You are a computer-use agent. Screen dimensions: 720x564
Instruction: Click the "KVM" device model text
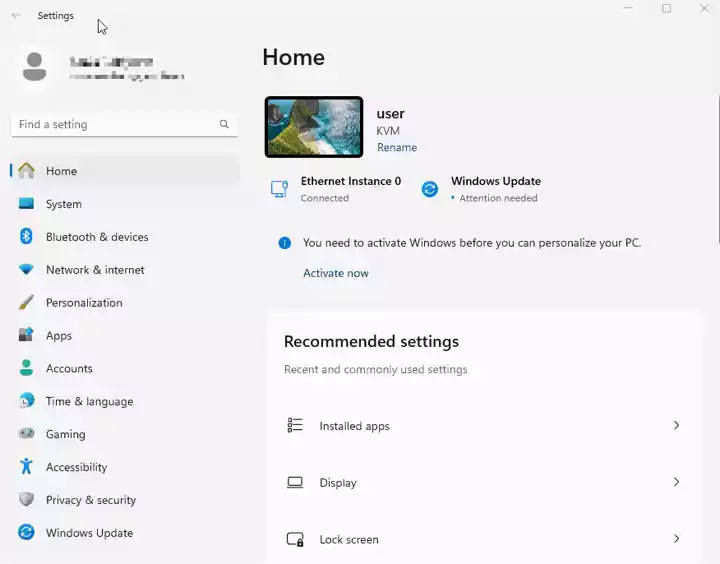pos(388,131)
